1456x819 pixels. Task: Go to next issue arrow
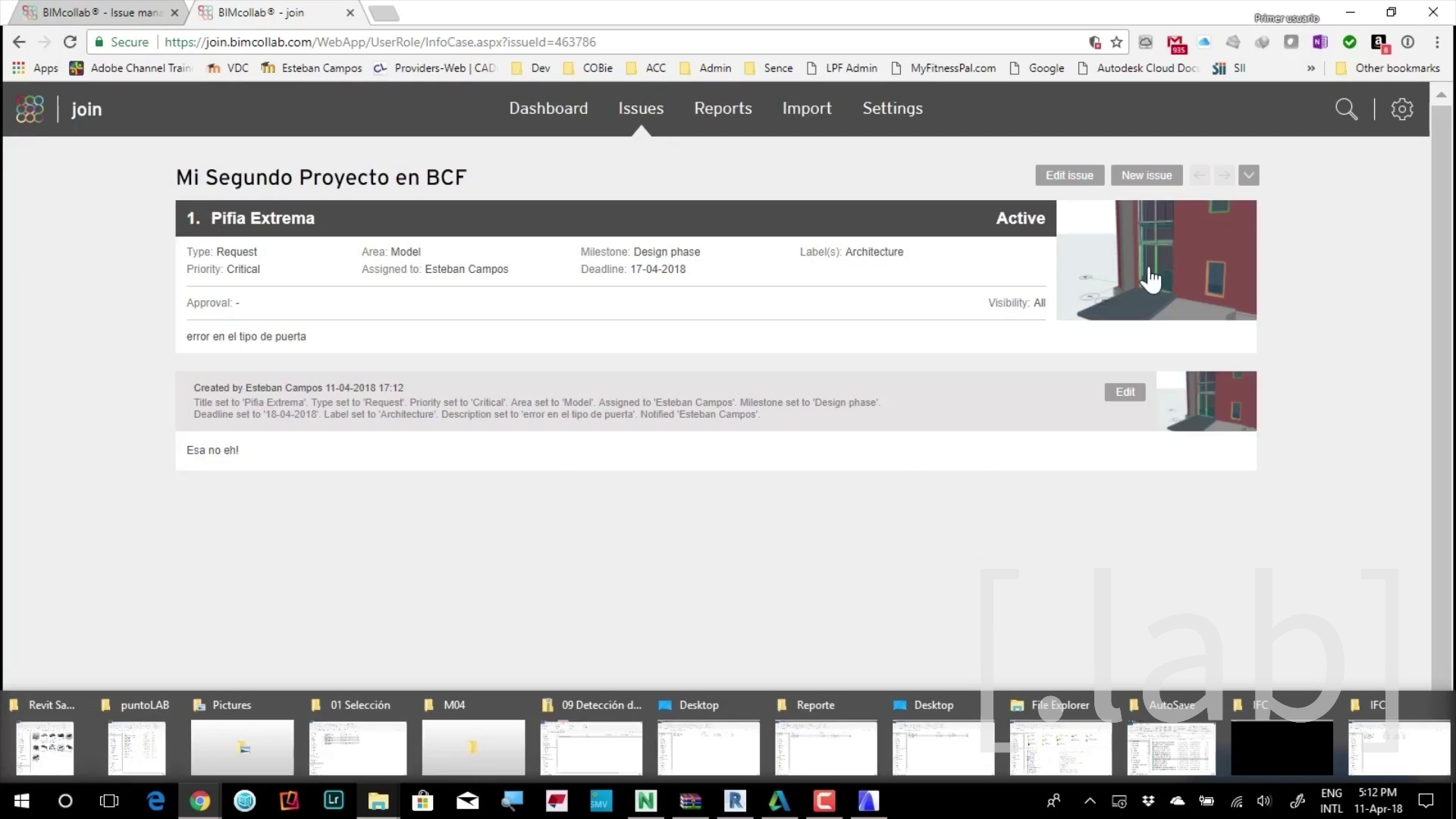click(1224, 175)
